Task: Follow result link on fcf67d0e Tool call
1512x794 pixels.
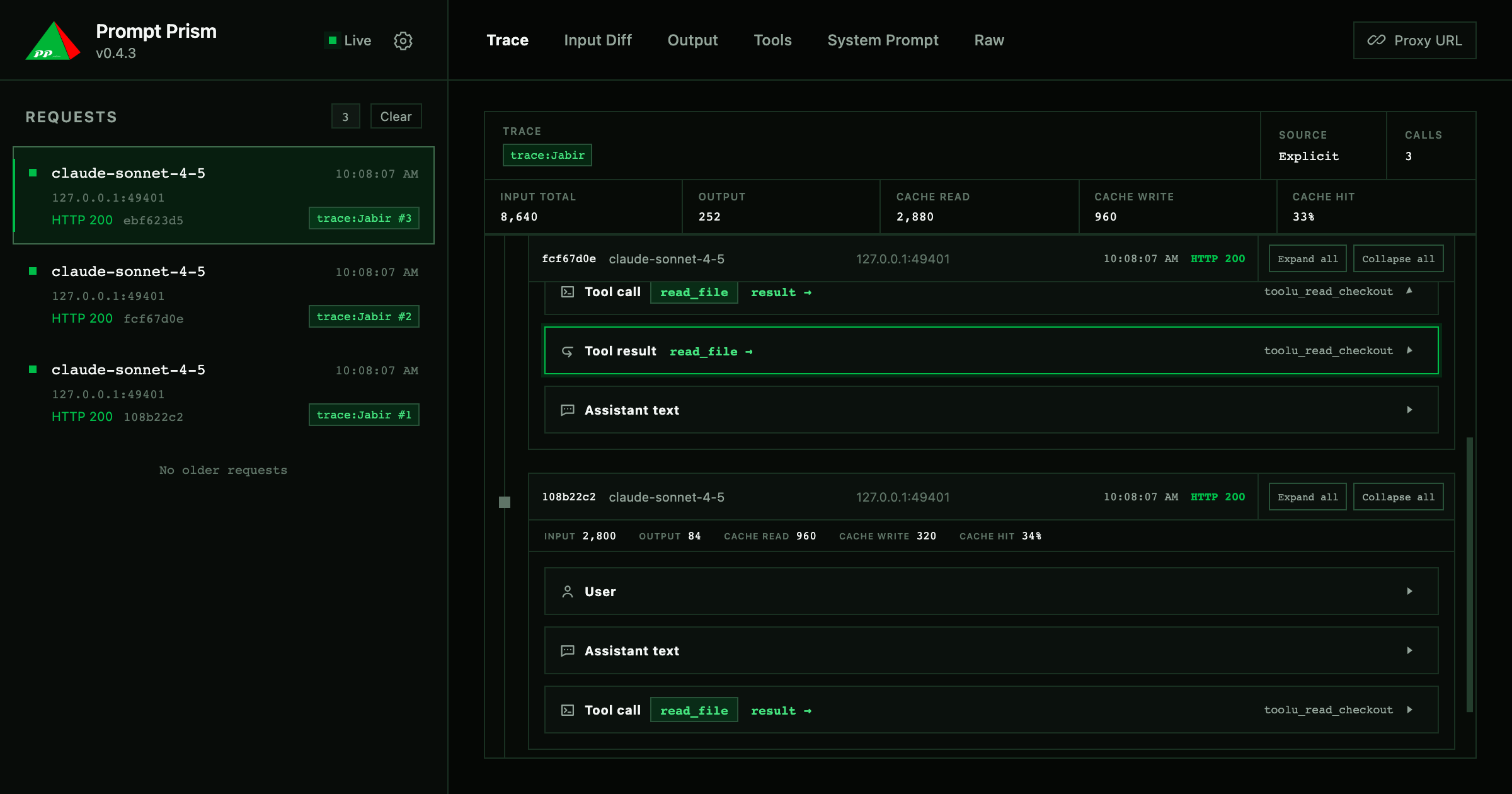Action: [x=781, y=292]
